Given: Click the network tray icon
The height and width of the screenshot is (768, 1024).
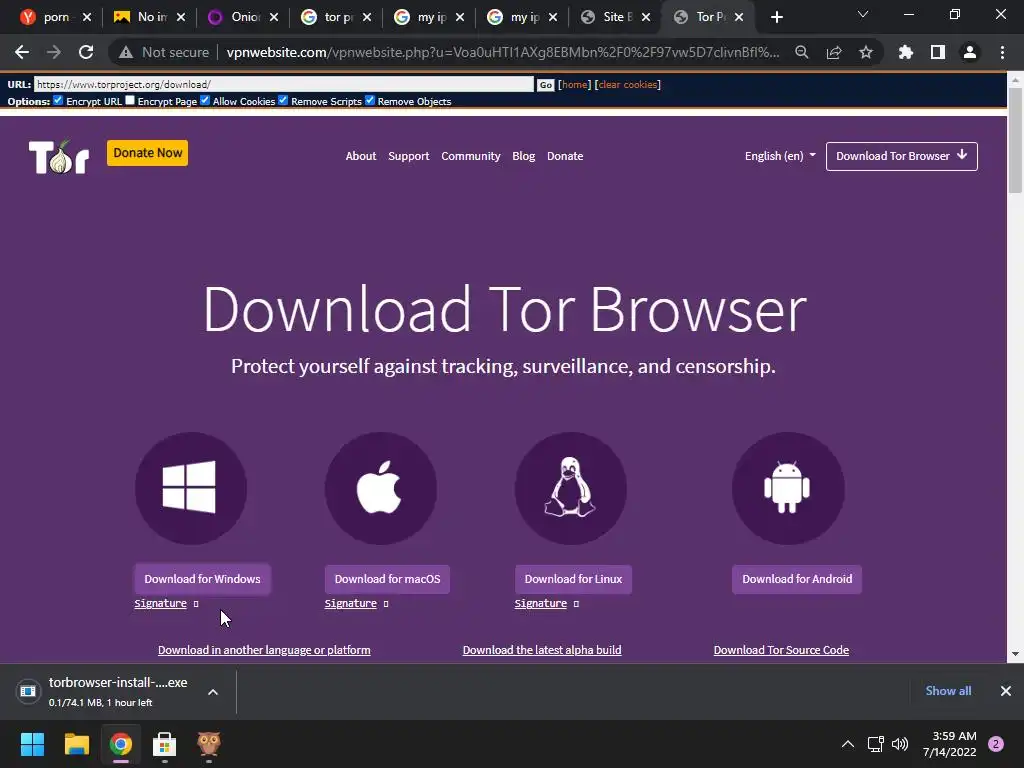Looking at the screenshot, I should click(875, 744).
